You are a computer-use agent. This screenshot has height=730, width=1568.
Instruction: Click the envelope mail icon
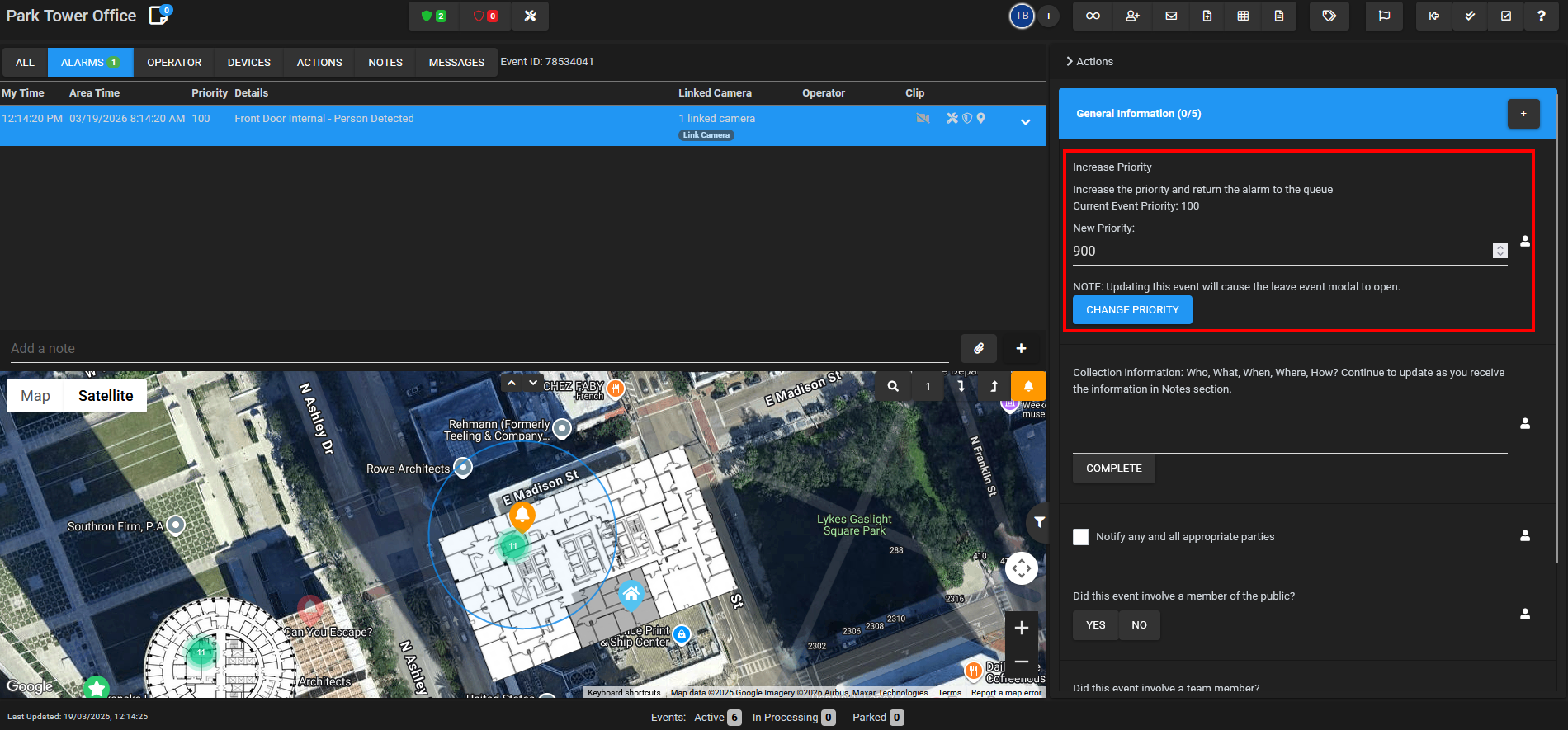coord(1170,16)
